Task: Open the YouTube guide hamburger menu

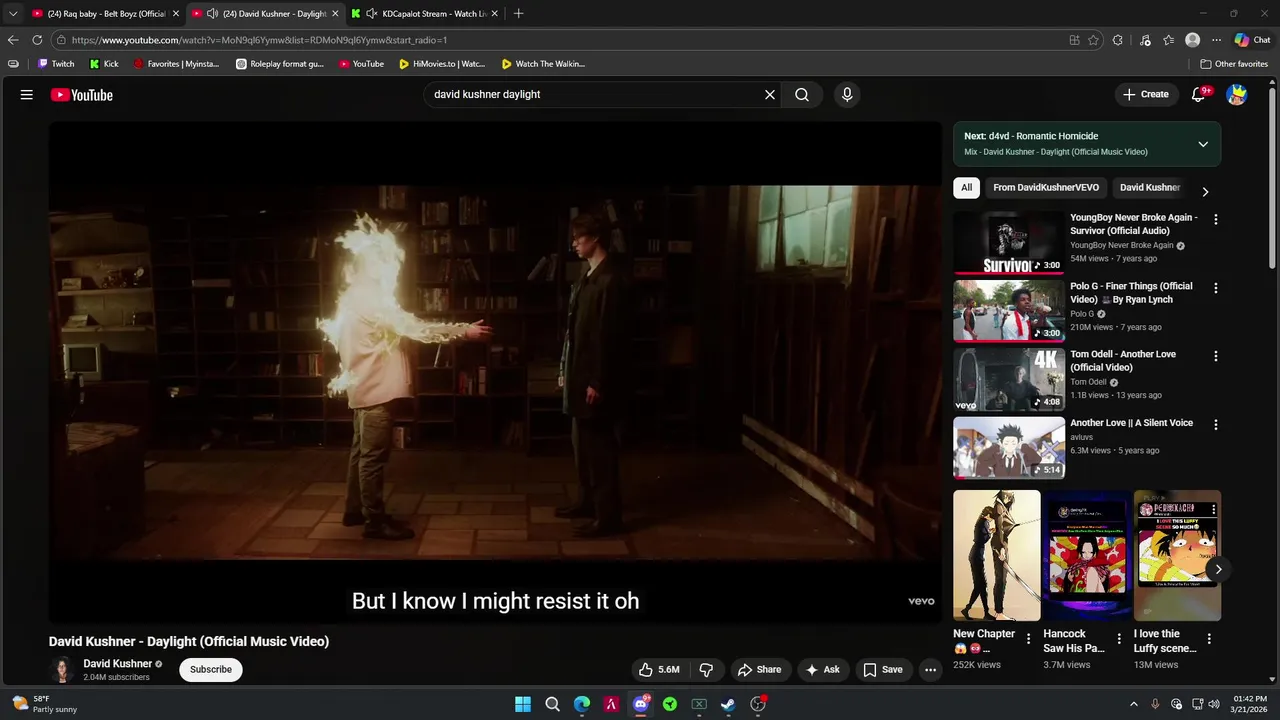Action: [27, 94]
